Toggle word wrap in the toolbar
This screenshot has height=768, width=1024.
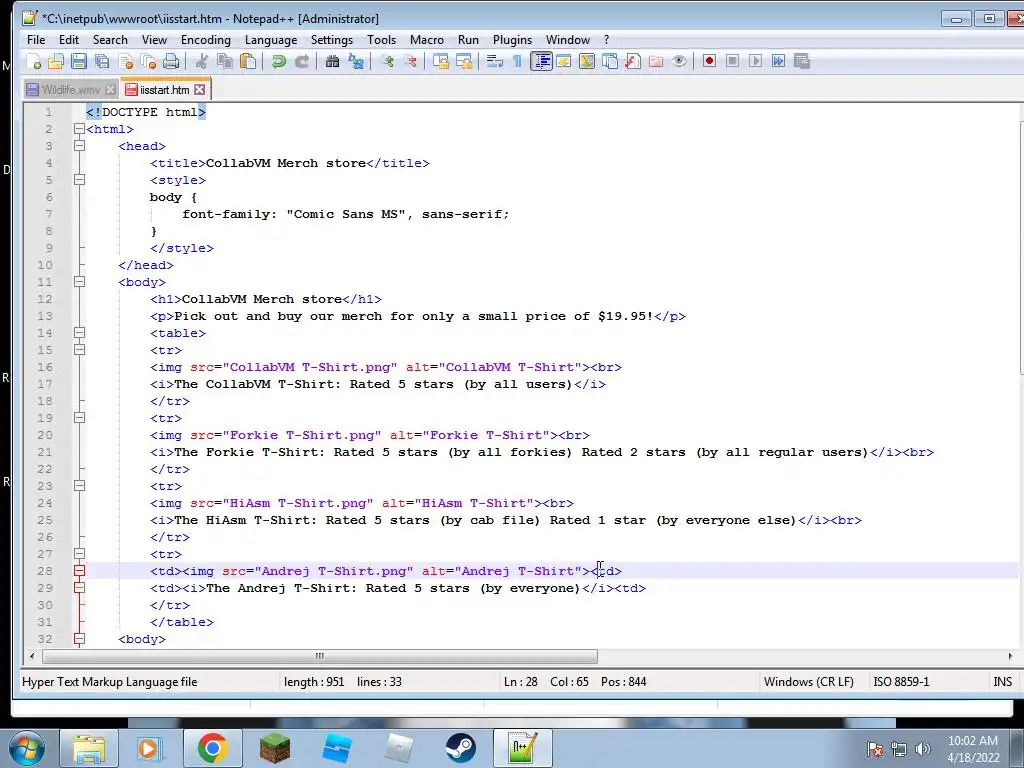(x=494, y=61)
